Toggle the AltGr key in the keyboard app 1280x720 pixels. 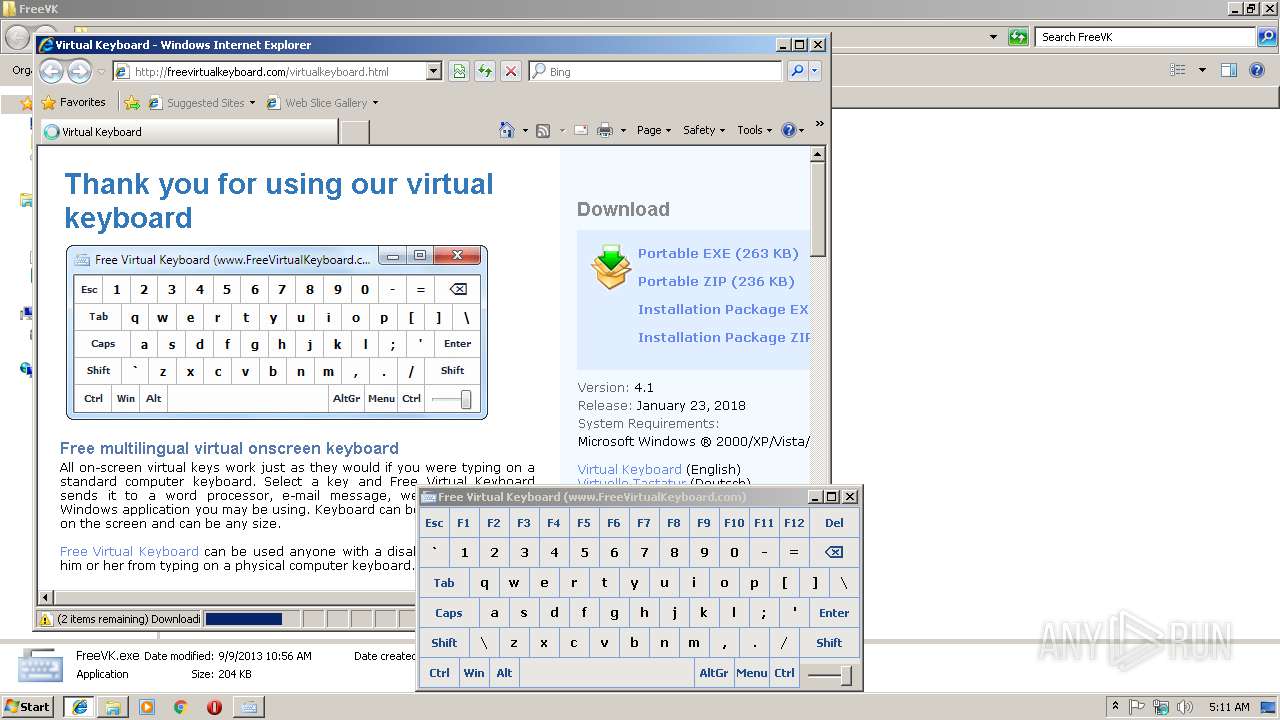[x=714, y=673]
